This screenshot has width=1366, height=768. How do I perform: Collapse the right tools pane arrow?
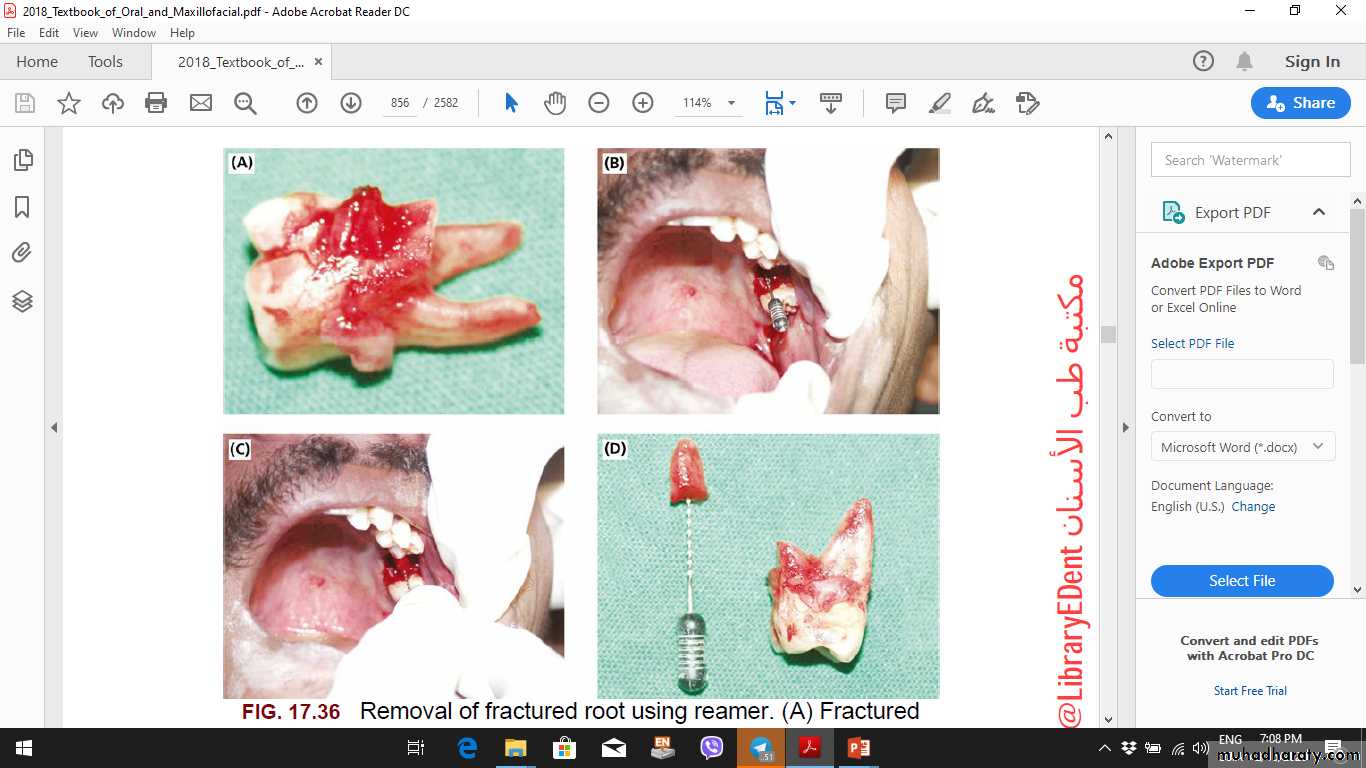point(1125,427)
